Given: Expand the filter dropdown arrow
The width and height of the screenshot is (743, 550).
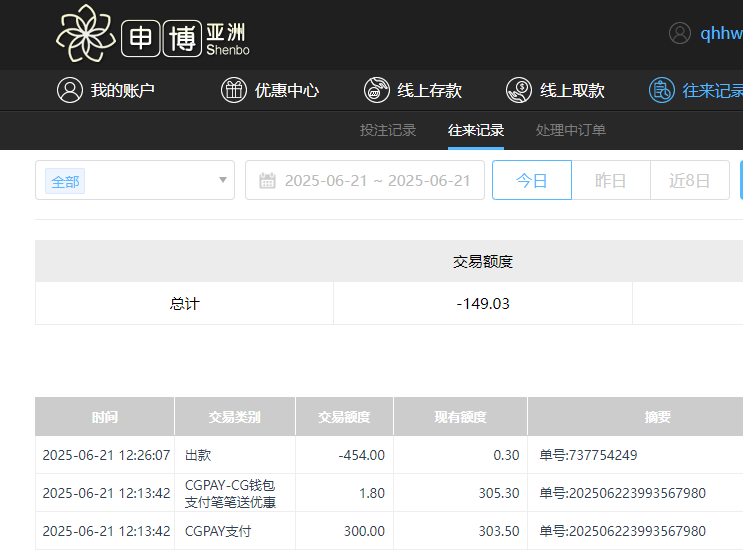Looking at the screenshot, I should click(222, 181).
